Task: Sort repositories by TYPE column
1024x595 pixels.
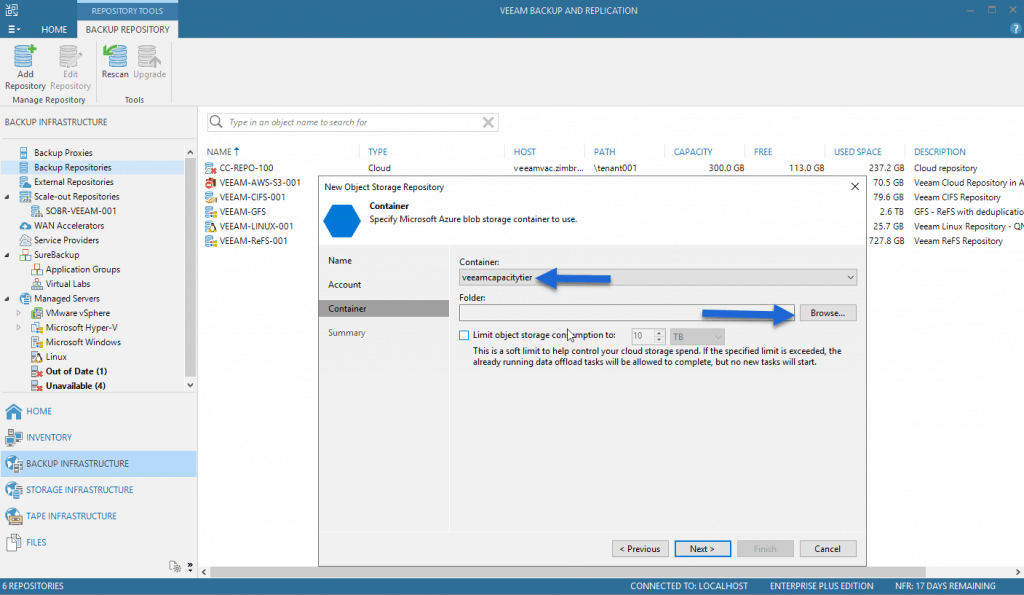Action: pyautogui.click(x=377, y=152)
